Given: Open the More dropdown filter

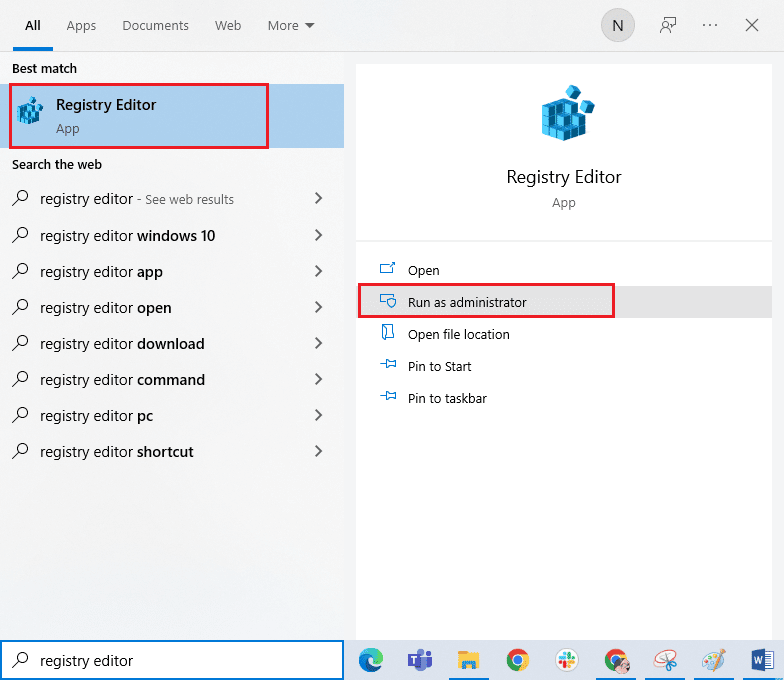Looking at the screenshot, I should 290,26.
